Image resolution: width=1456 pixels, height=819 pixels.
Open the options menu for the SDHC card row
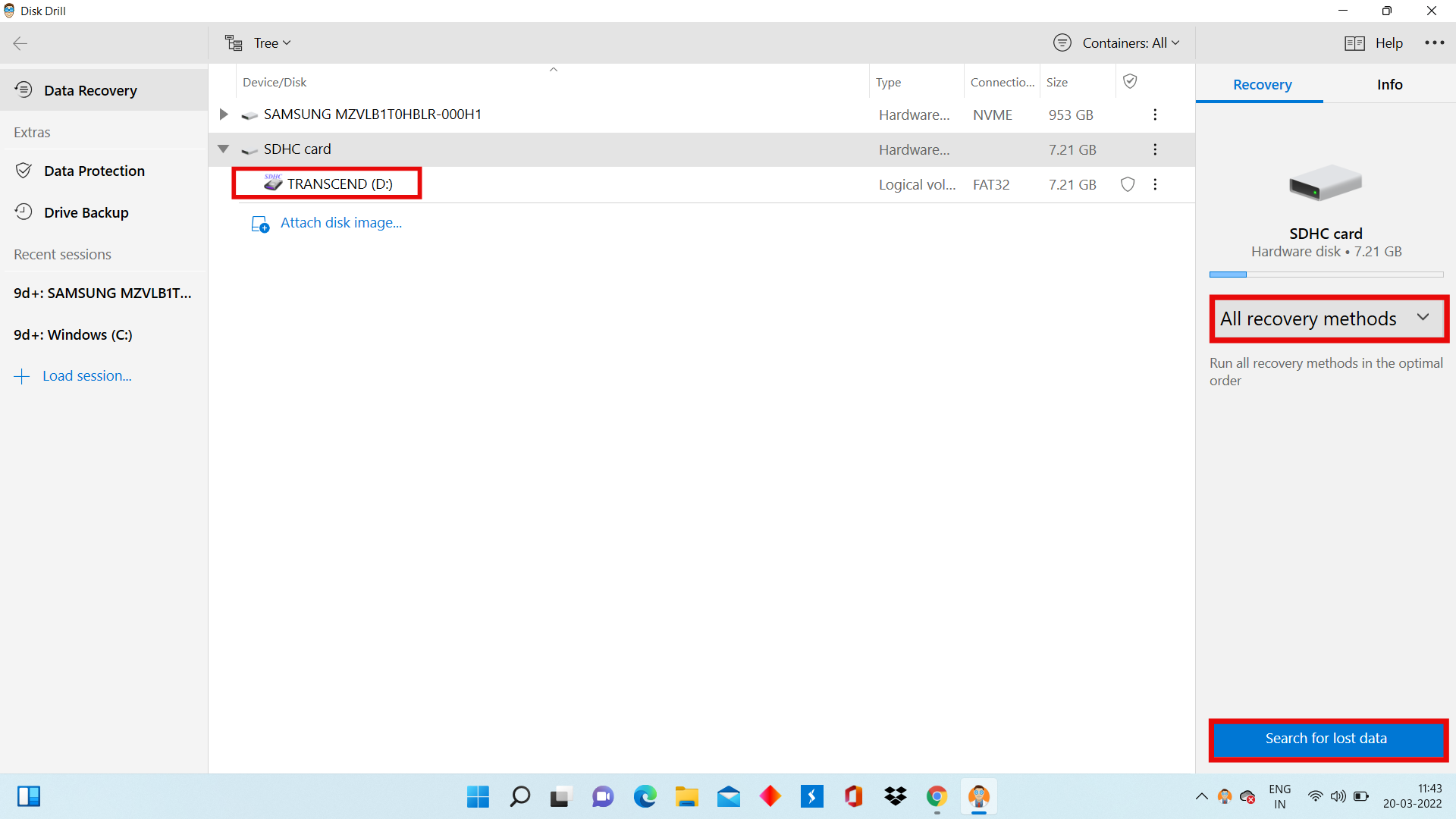(1155, 149)
